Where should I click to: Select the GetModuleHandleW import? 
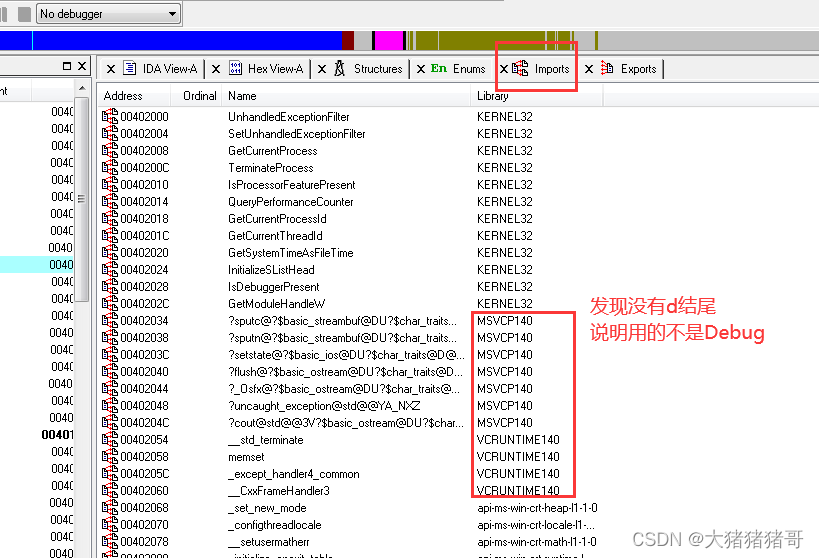click(276, 304)
